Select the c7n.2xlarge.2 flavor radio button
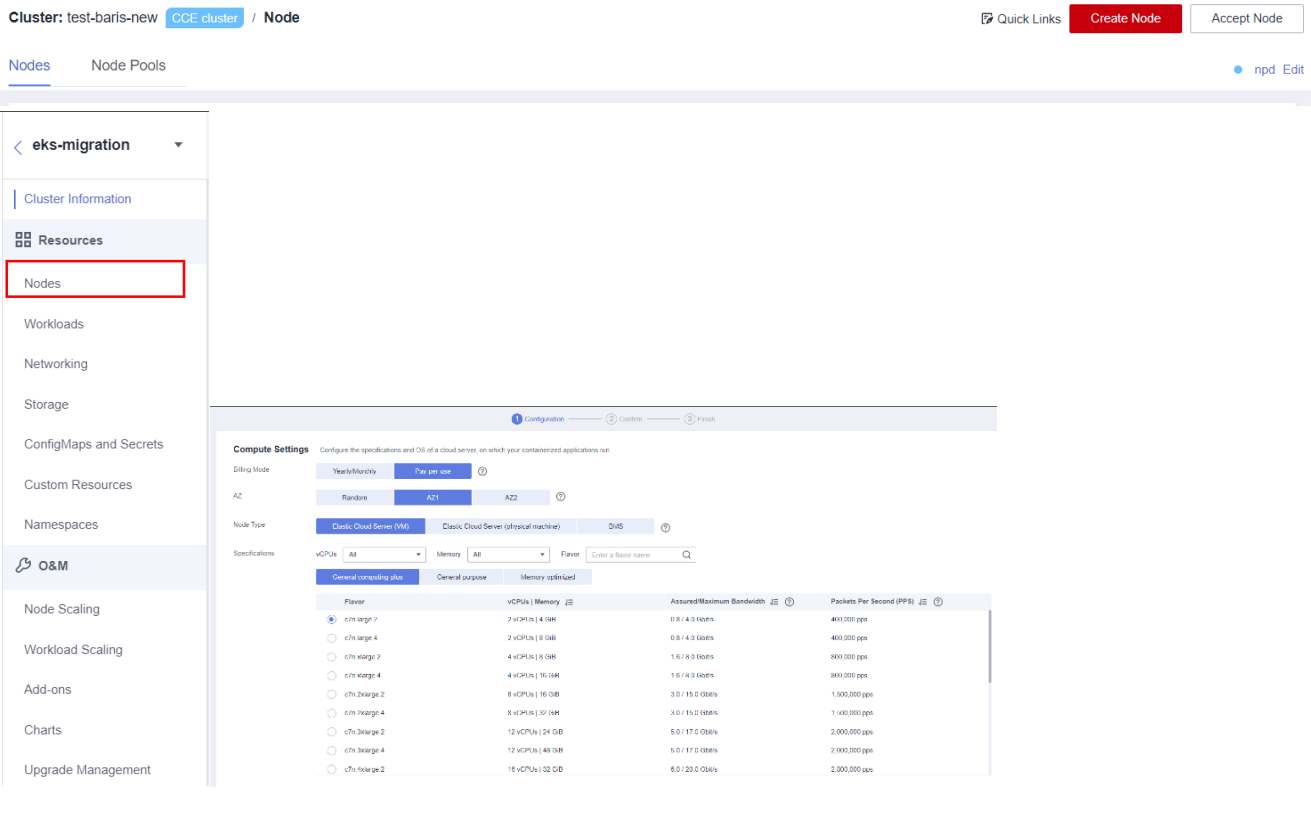1311x840 pixels. click(332, 694)
